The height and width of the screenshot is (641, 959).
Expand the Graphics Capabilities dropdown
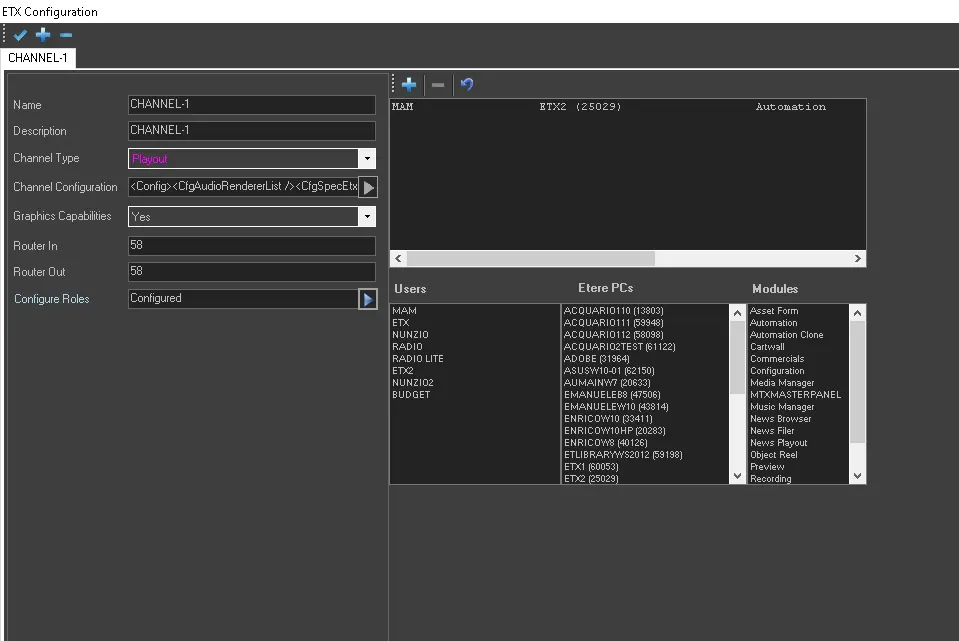pos(367,216)
